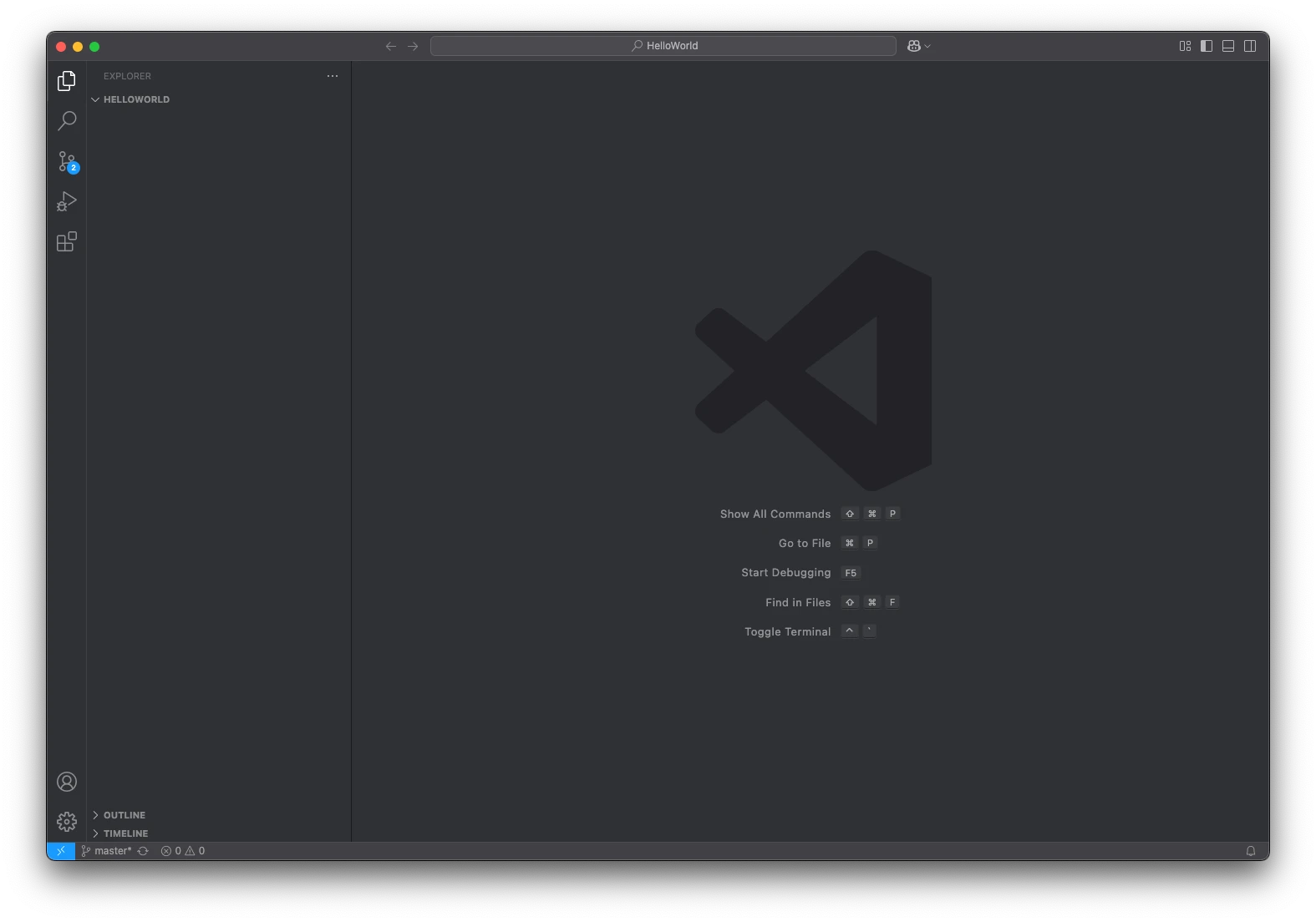Image resolution: width=1316 pixels, height=922 pixels.
Task: Open the Explorer view in activity bar
Action: coord(67,81)
